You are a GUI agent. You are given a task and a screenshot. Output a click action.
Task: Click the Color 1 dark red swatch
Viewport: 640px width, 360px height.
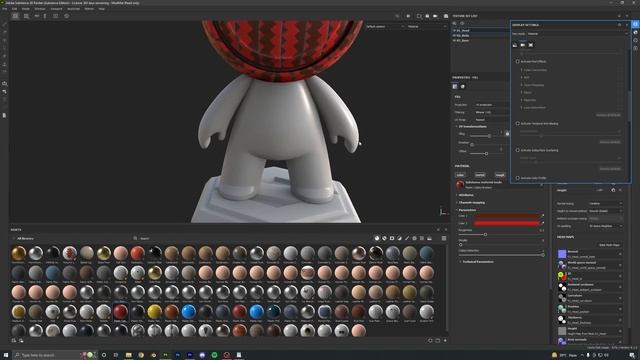point(507,216)
